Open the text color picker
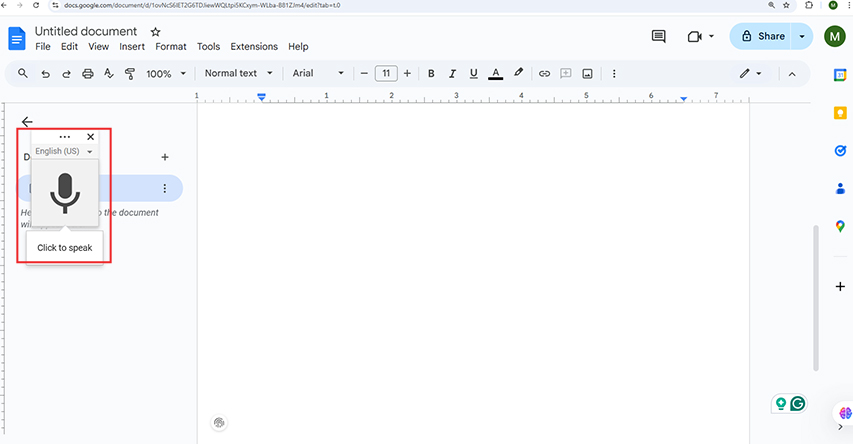The width and height of the screenshot is (853, 444). click(495, 73)
